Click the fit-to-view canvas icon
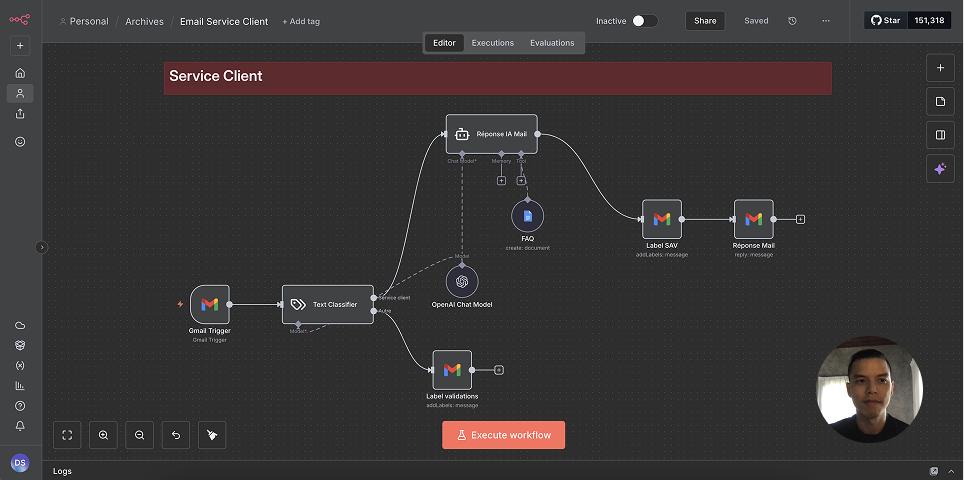 pyautogui.click(x=67, y=435)
